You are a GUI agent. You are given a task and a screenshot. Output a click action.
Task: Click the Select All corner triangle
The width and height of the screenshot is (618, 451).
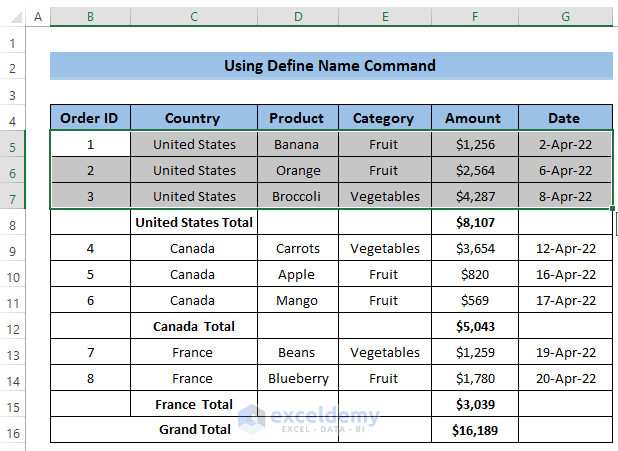pyautogui.click(x=12, y=18)
